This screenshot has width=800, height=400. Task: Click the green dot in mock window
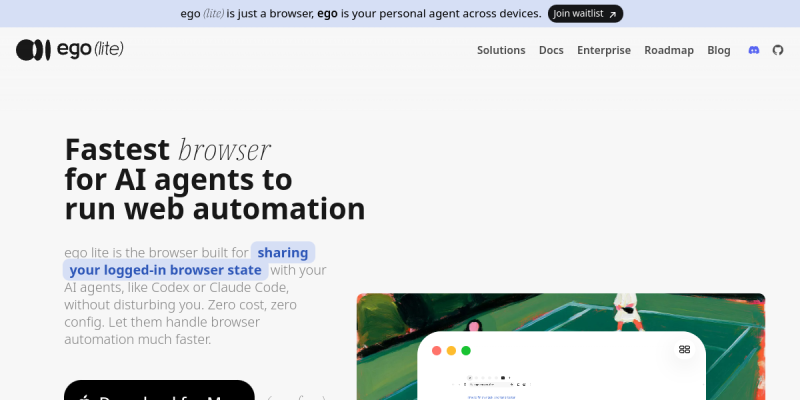pyautogui.click(x=466, y=351)
